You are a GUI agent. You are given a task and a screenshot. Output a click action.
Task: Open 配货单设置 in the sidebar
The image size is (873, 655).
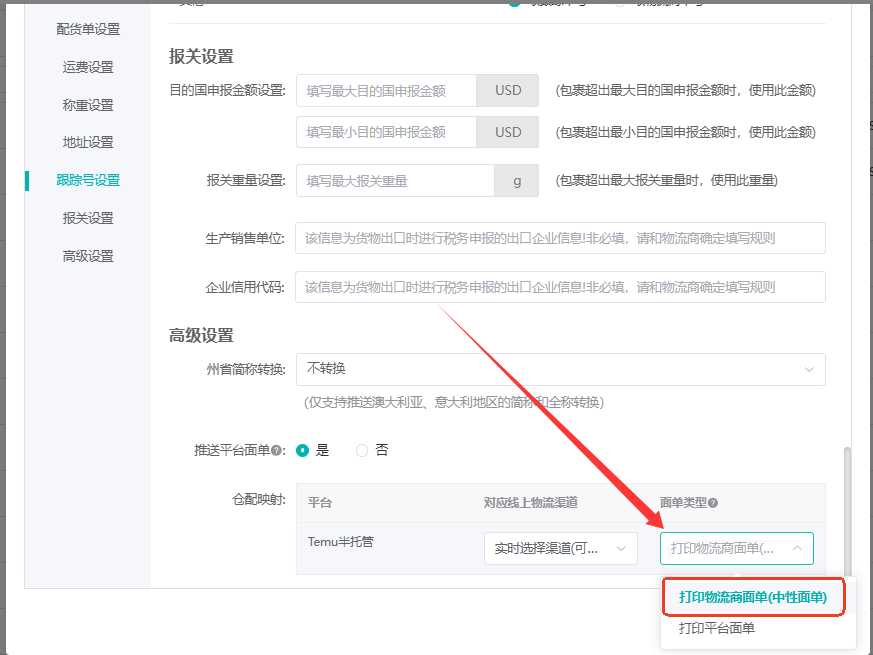pyautogui.click(x=88, y=29)
